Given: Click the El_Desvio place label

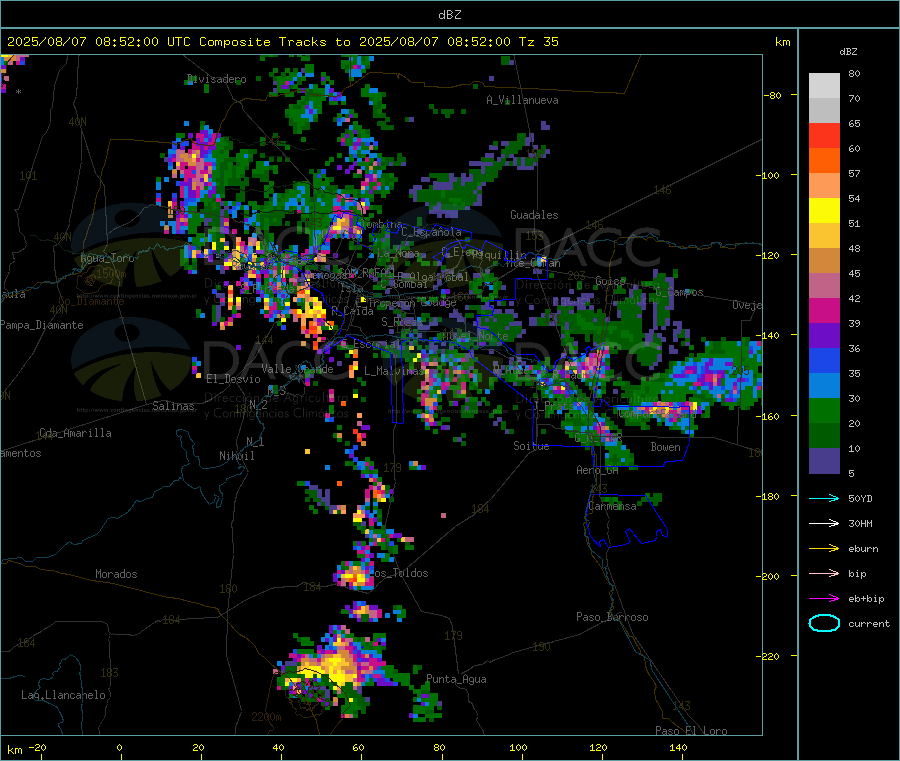Looking at the screenshot, I should [233, 379].
